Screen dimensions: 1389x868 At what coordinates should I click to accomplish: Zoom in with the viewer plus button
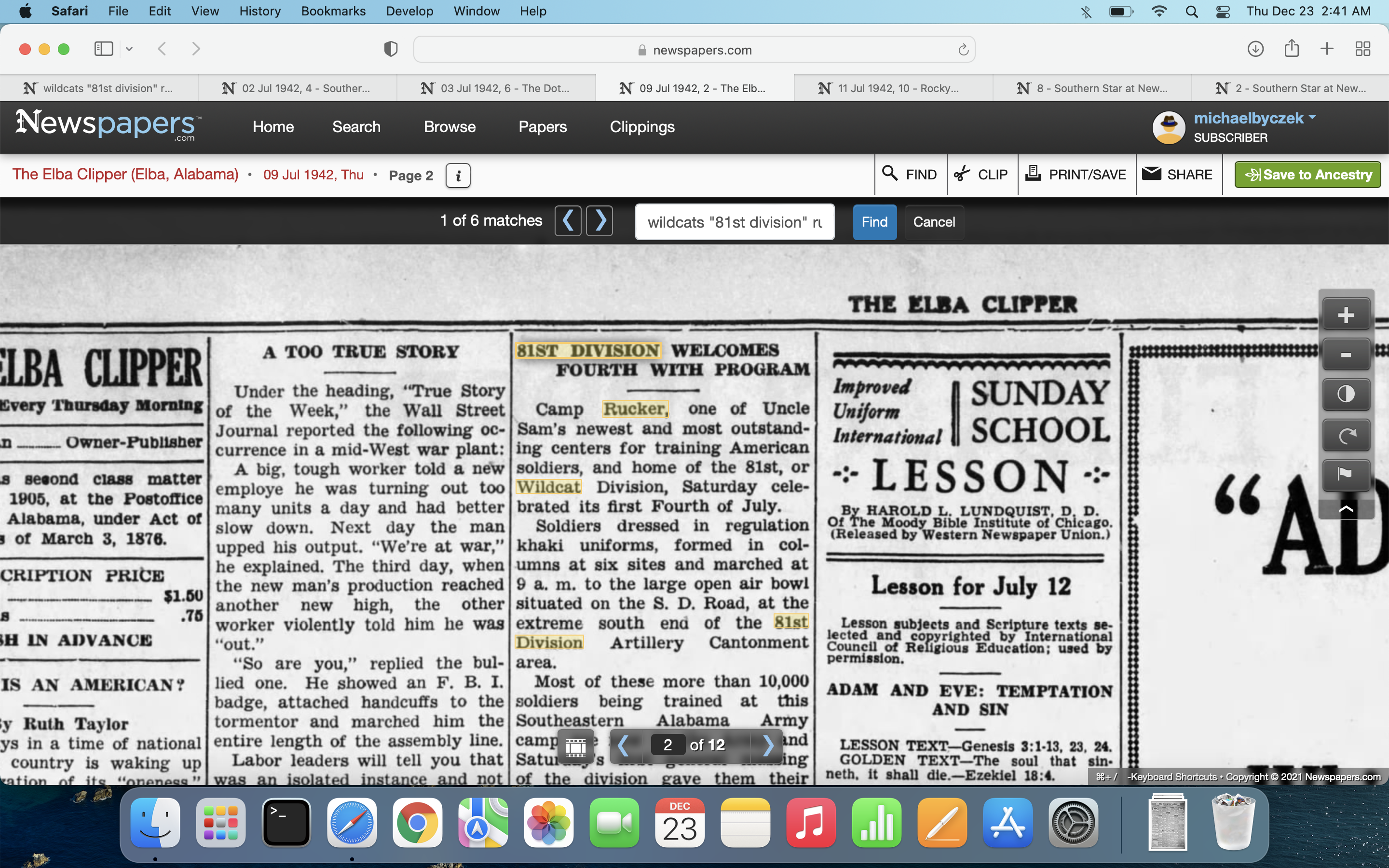(x=1346, y=315)
